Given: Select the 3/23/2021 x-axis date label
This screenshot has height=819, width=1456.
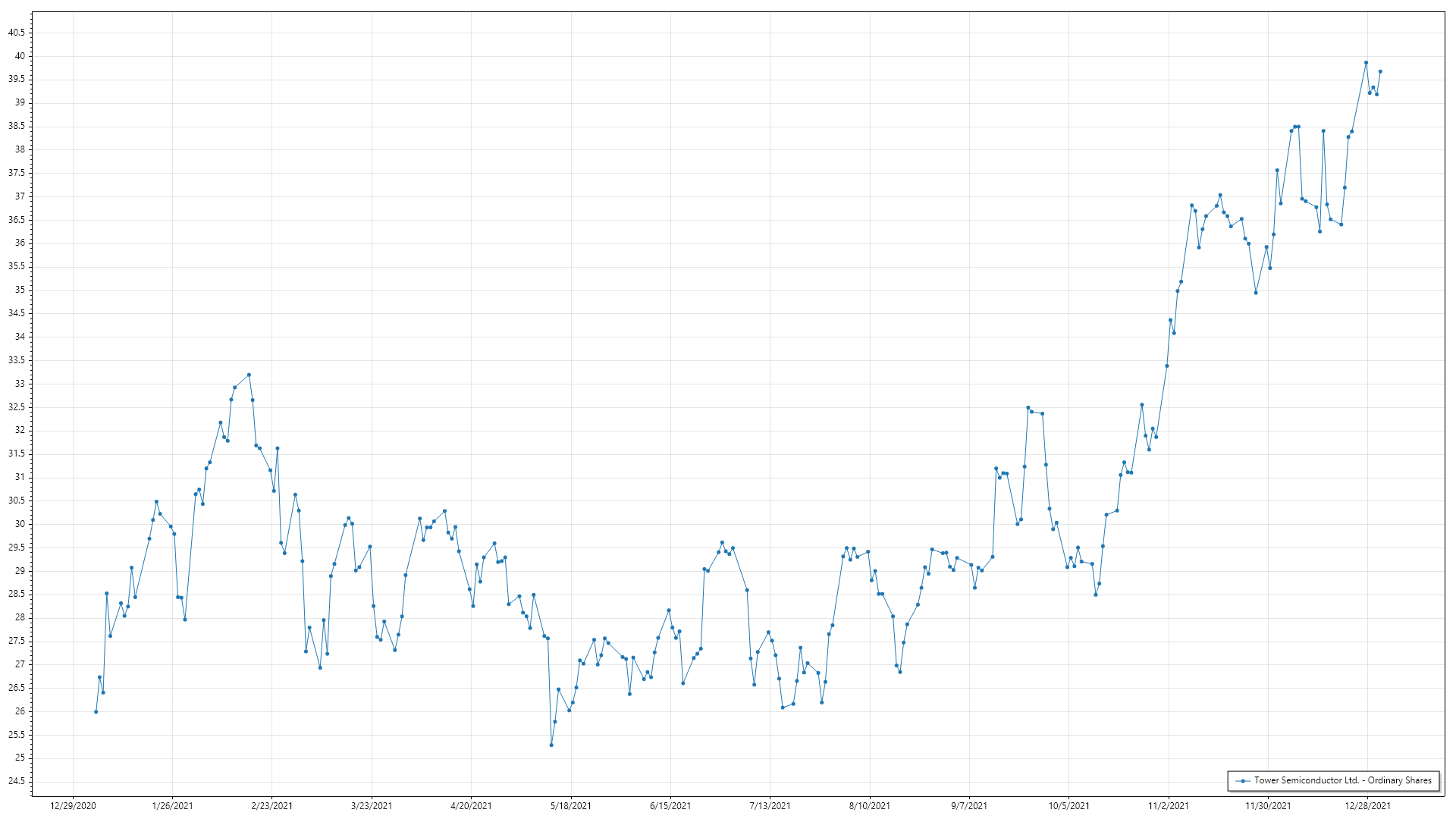Looking at the screenshot, I should coord(372,805).
